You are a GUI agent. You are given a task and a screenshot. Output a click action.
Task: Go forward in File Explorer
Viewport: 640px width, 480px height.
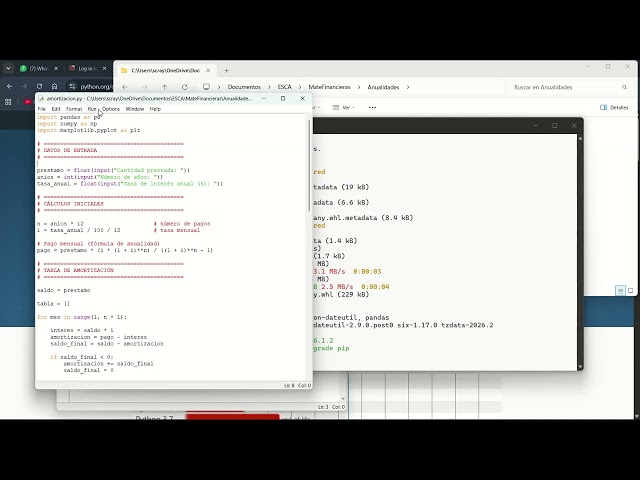tap(145, 87)
